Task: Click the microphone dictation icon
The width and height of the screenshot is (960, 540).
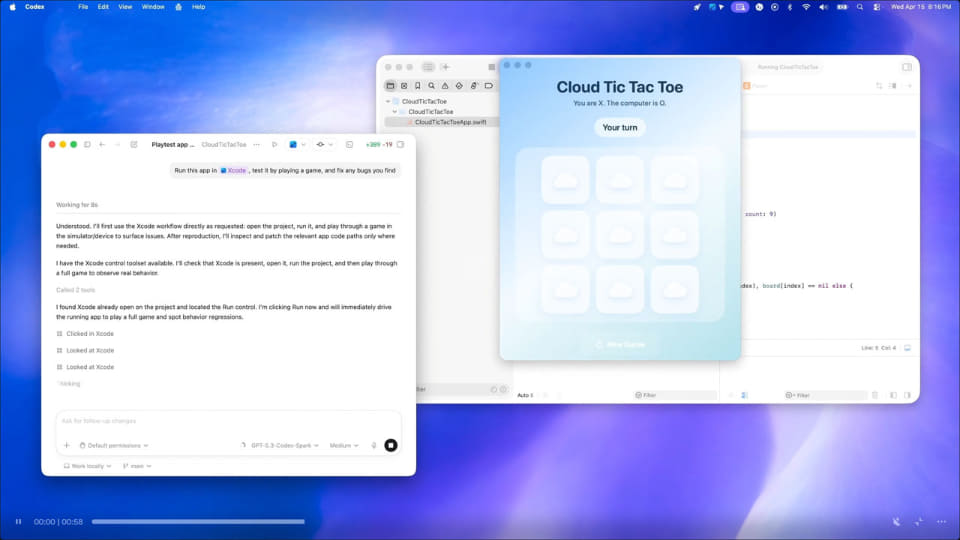Action: click(373, 445)
